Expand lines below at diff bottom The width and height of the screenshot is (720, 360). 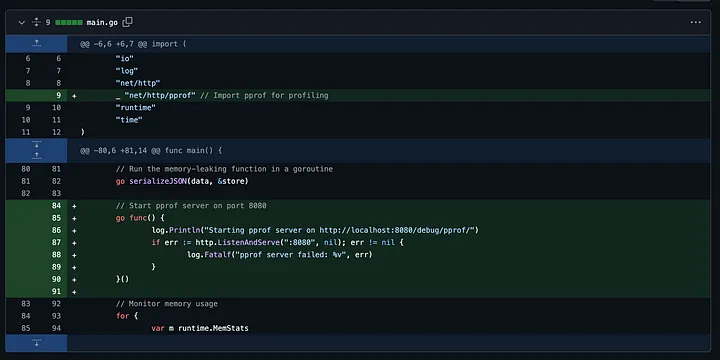[x=37, y=343]
